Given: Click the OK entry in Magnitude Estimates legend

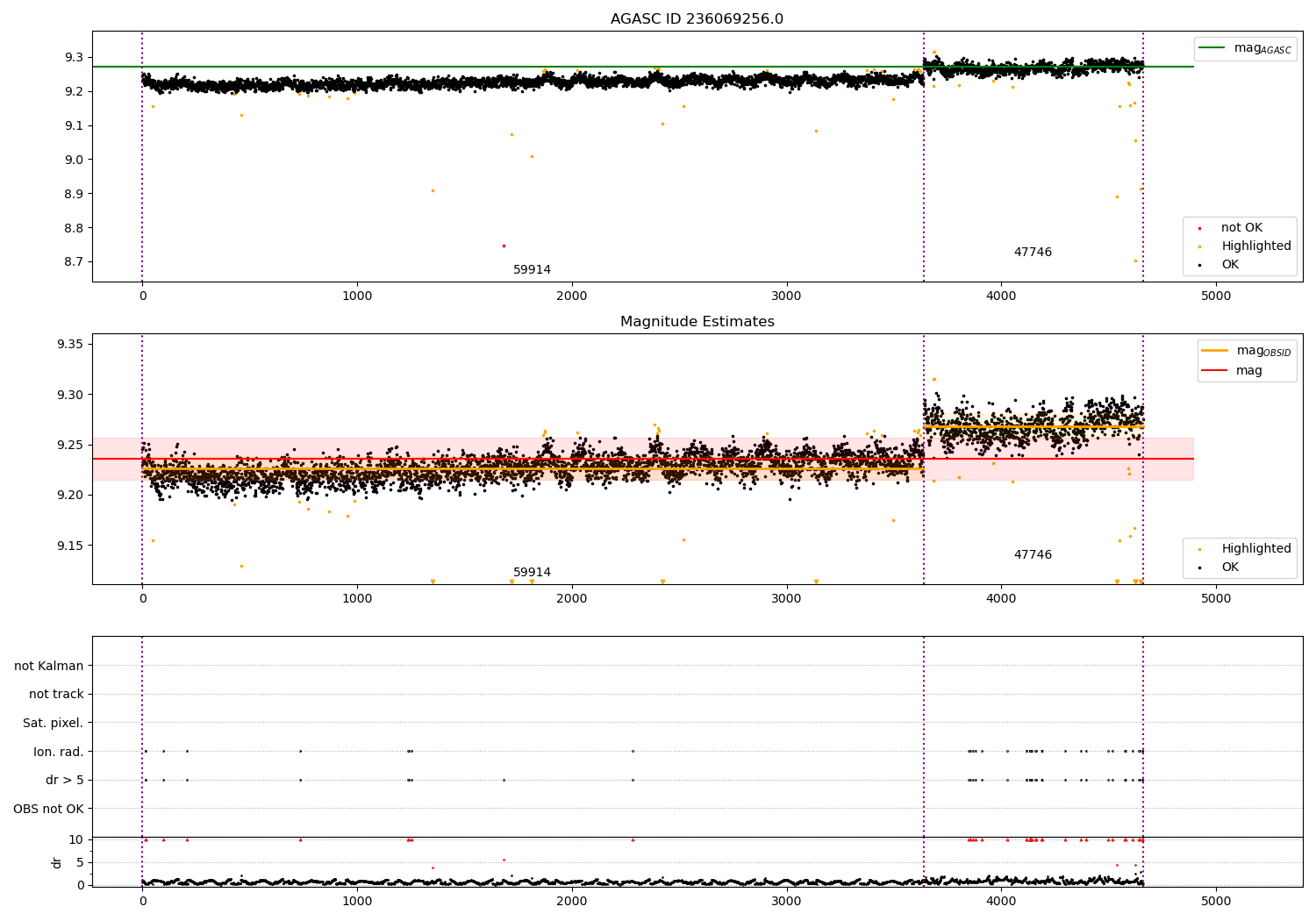Looking at the screenshot, I should click(1230, 568).
